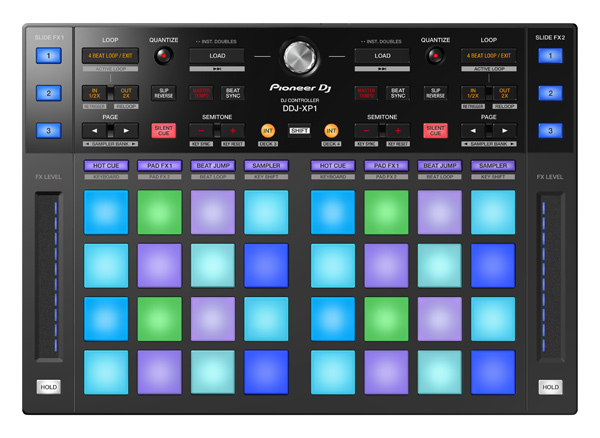This screenshot has width=600, height=438.
Task: Click OUT 2X on the right deck
Action: click(504, 93)
